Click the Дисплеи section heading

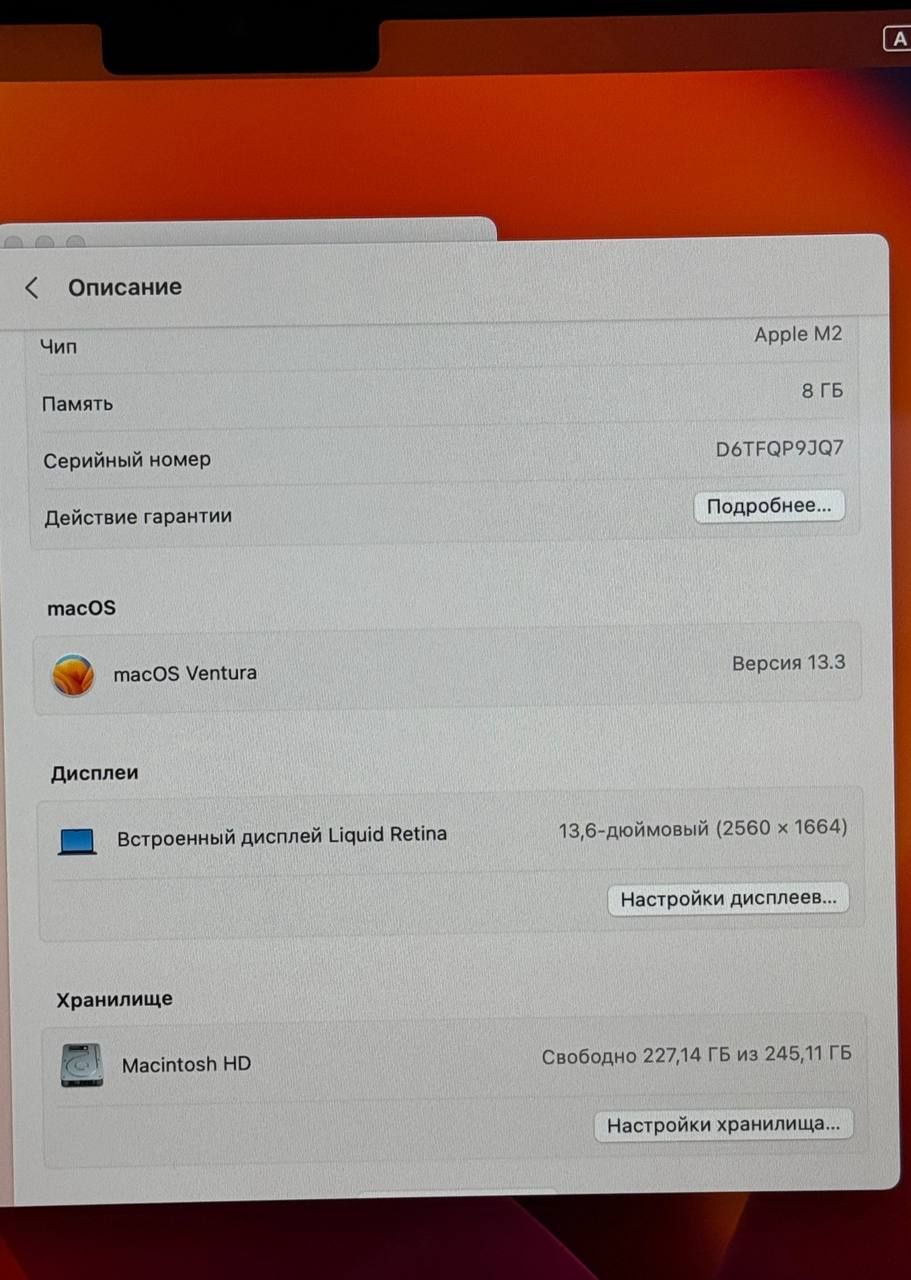(x=94, y=773)
